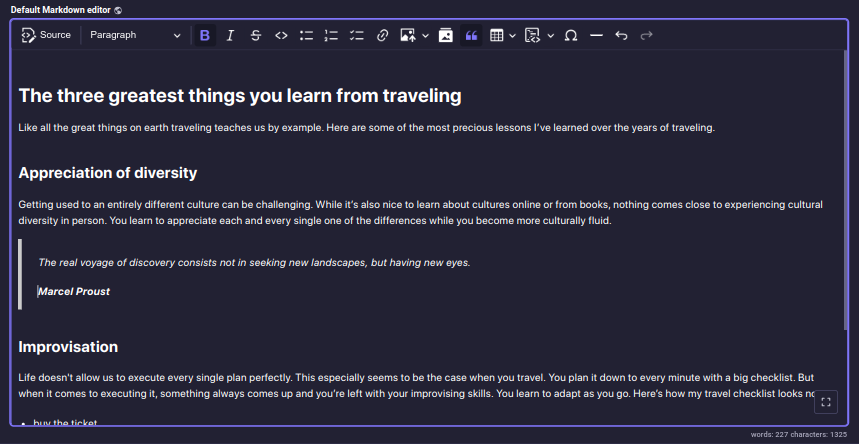Create a numbered list
859x444 pixels.
[x=332, y=35]
